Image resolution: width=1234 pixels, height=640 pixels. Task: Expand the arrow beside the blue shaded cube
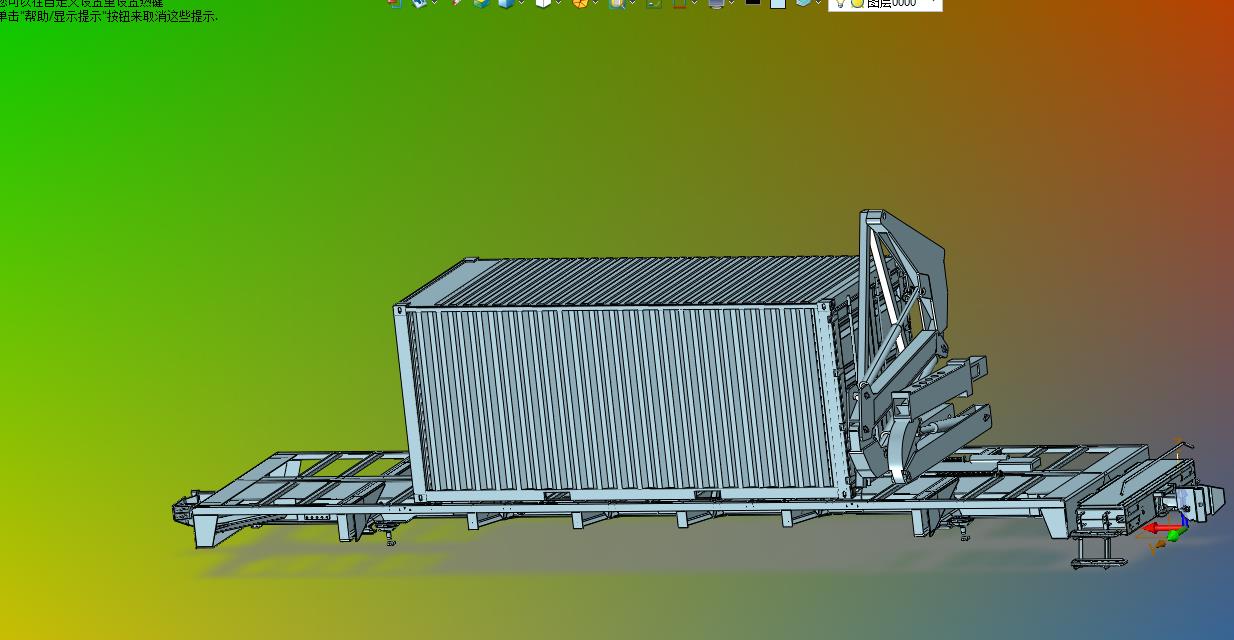523,3
